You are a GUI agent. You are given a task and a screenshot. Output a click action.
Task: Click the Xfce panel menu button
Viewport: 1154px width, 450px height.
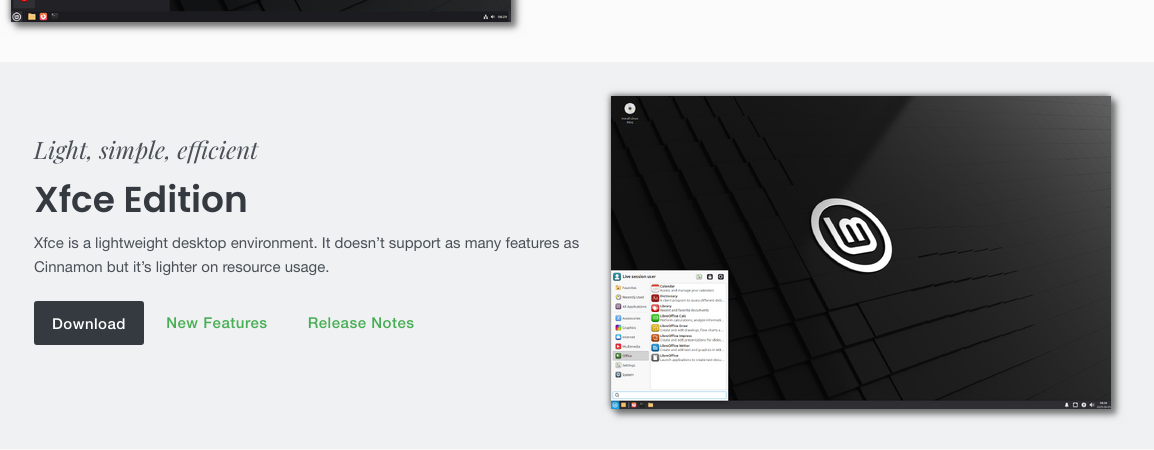point(616,405)
